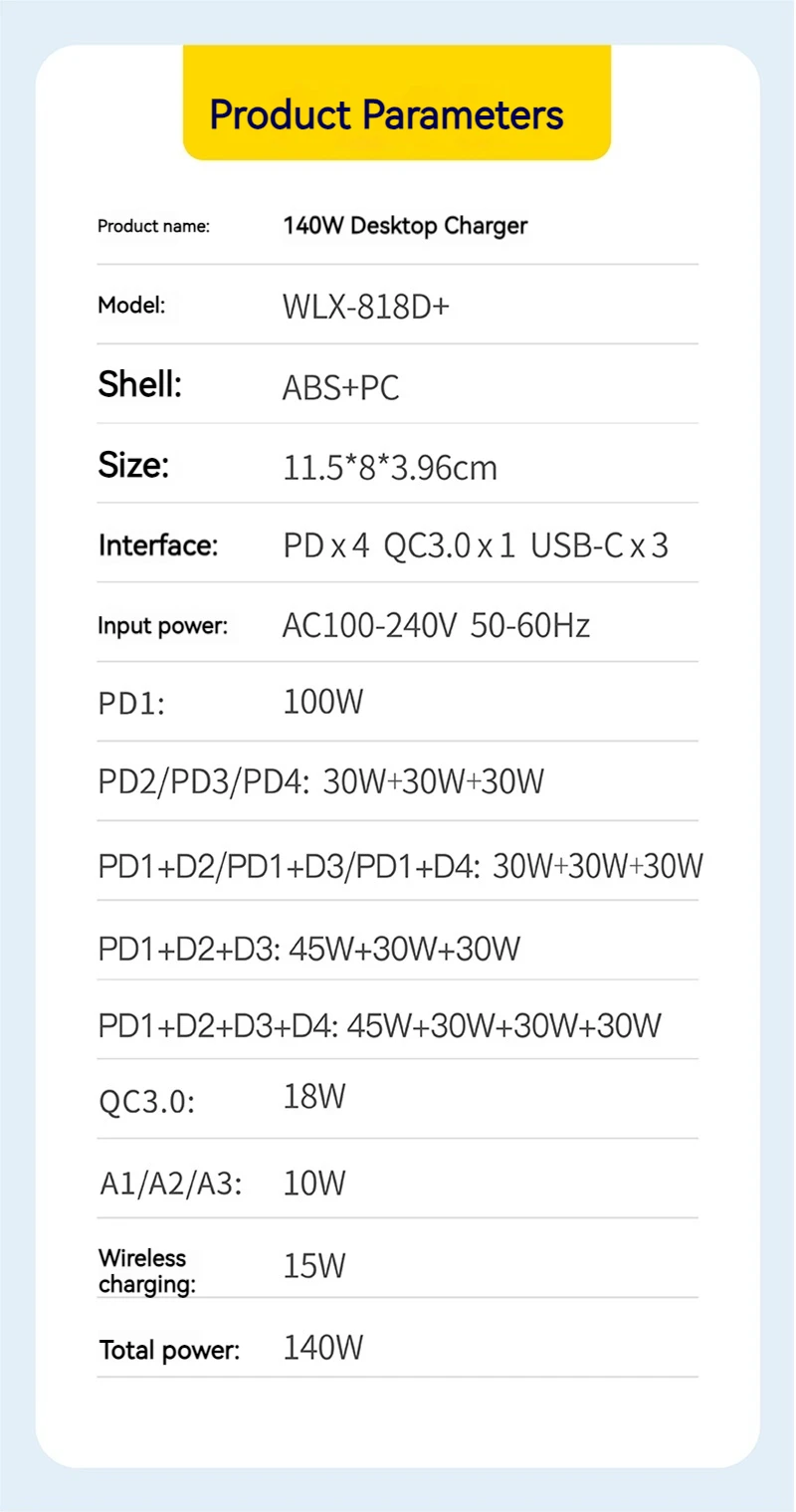Viewport: 796px width, 1512px height.
Task: Click the Total power 140W value
Action: 323,1348
